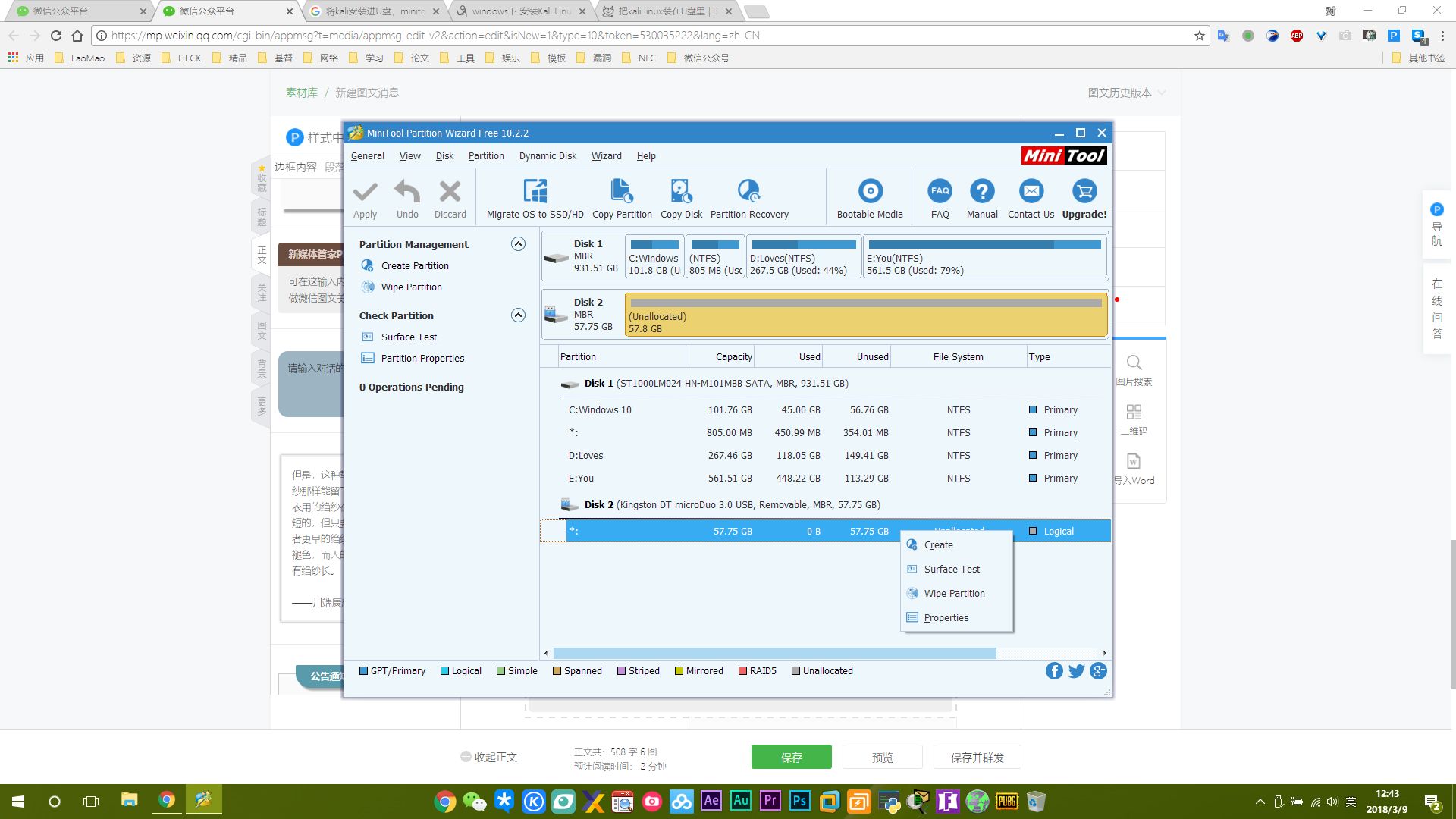The image size is (1456, 819).
Task: Click Create Partition in left panel
Action: pos(415,265)
